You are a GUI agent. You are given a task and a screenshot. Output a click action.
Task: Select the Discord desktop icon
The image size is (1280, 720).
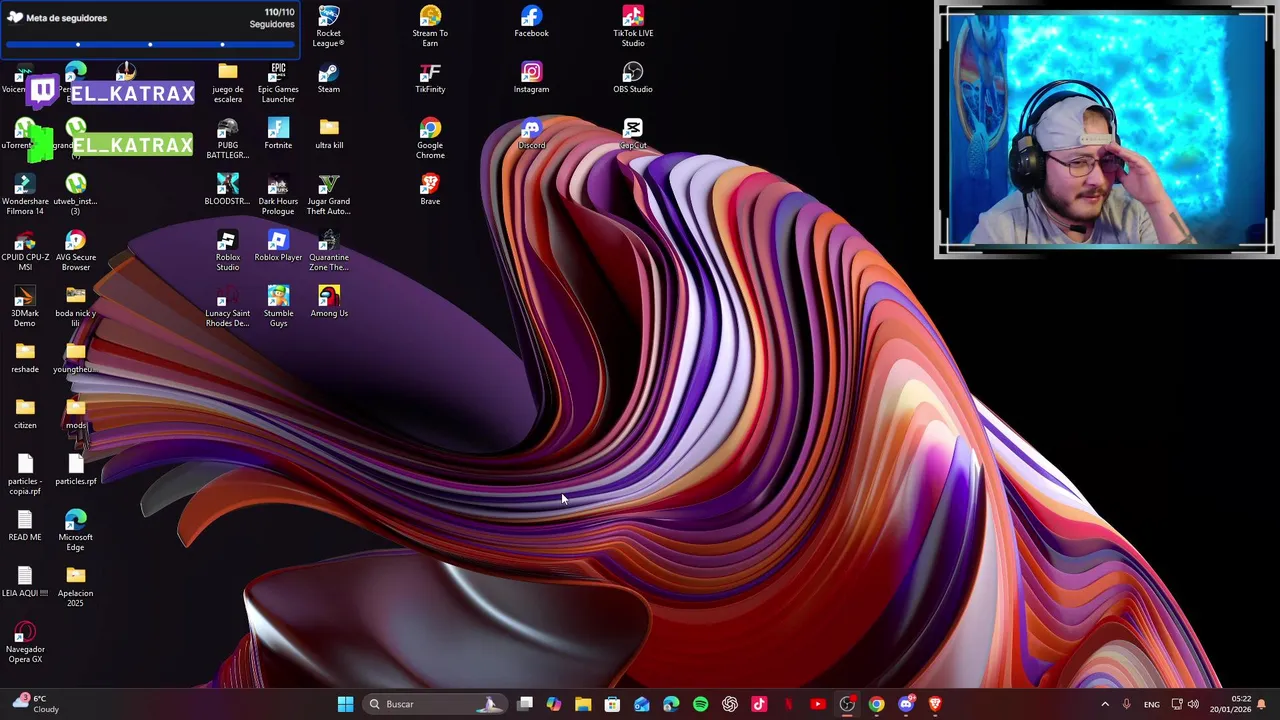(531, 134)
